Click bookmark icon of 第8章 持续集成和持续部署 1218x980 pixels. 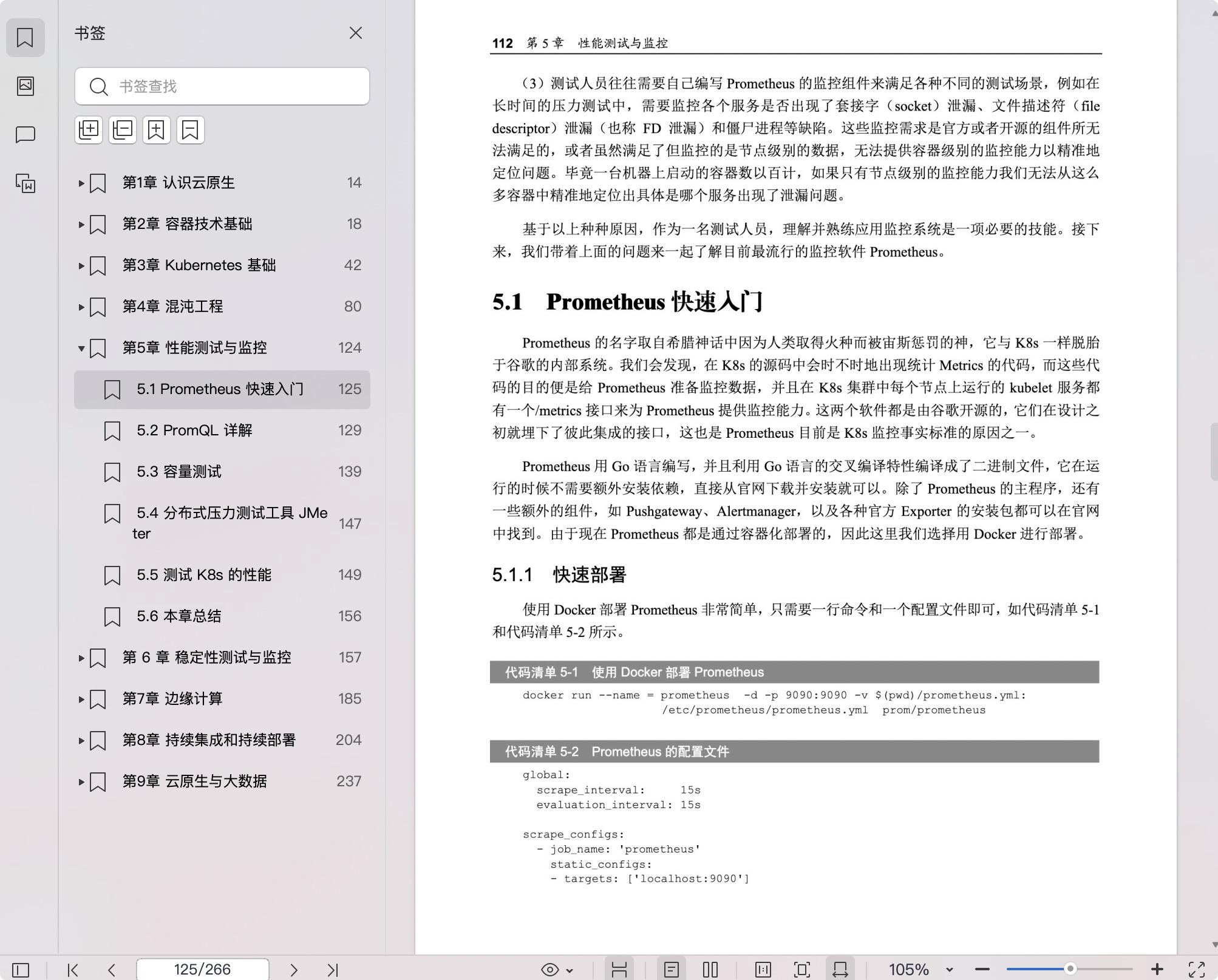[98, 740]
